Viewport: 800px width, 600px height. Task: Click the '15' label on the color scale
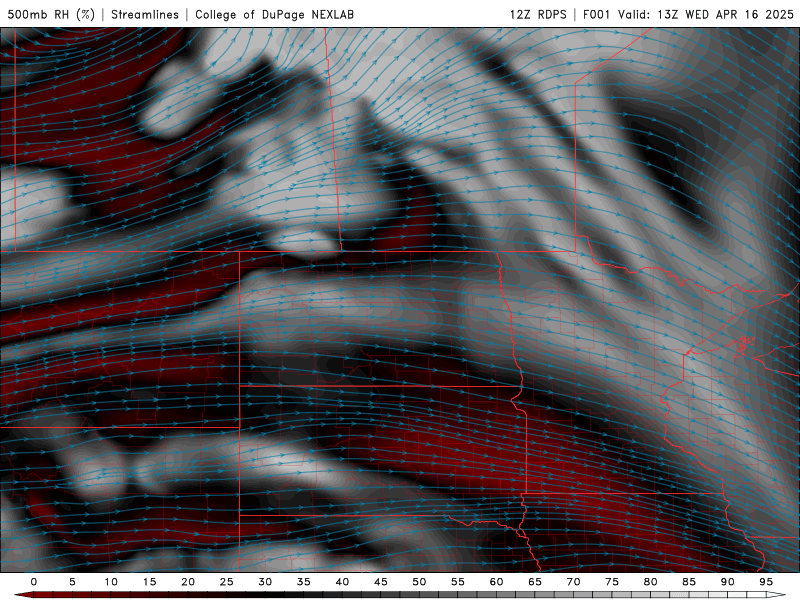coord(149,582)
